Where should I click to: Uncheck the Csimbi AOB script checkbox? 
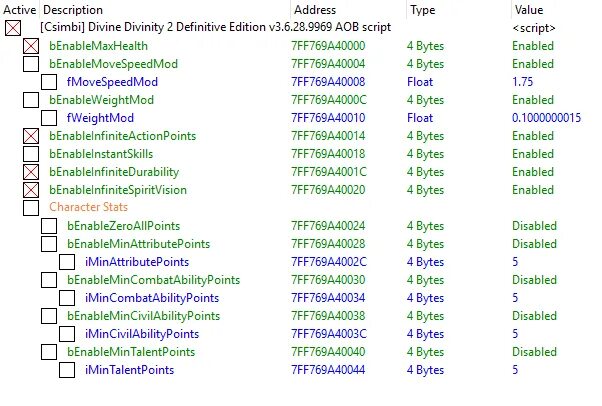pos(13,28)
